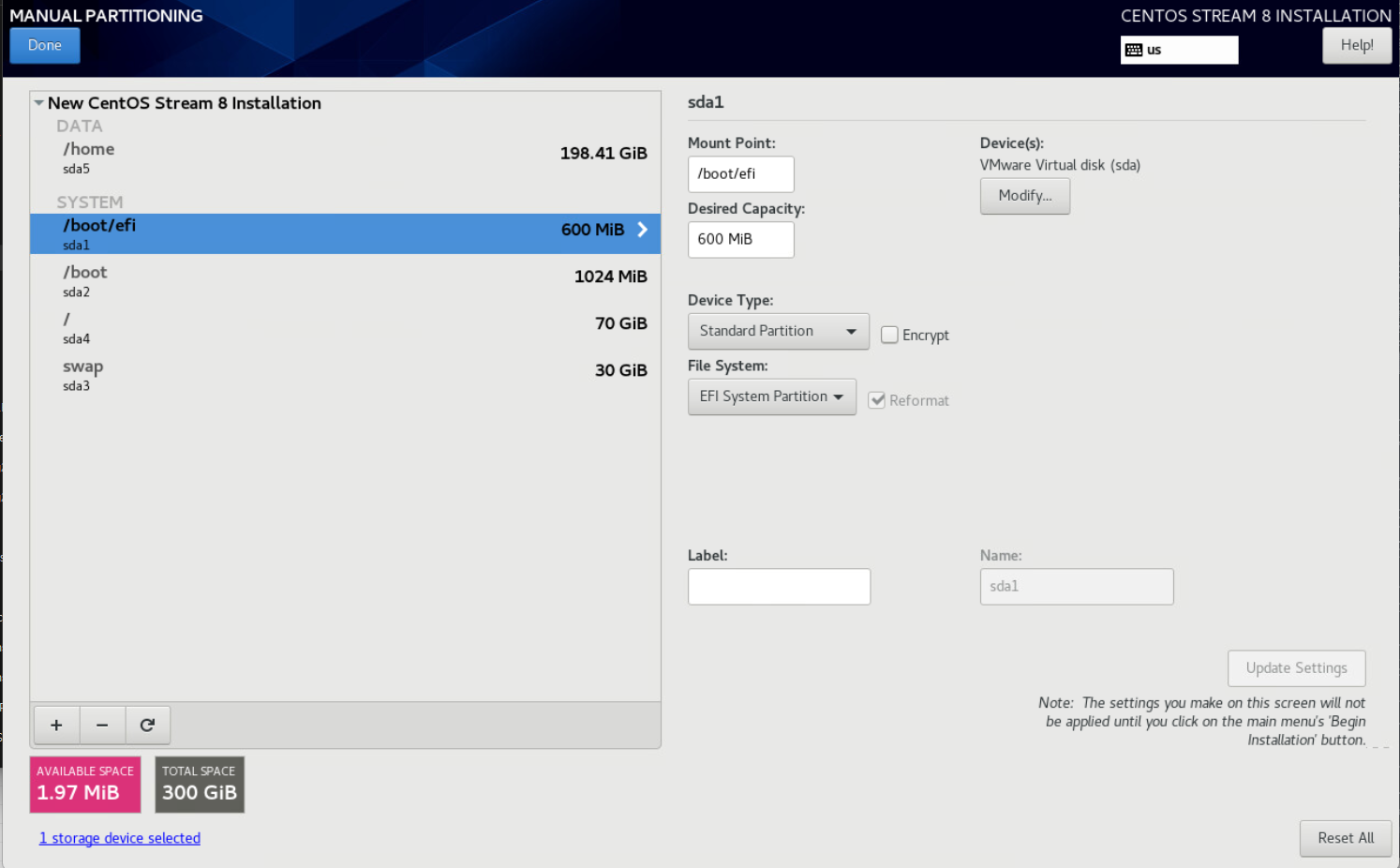Open the File System EFI System Partition dropdown
The width and height of the screenshot is (1400, 868).
coord(771,397)
